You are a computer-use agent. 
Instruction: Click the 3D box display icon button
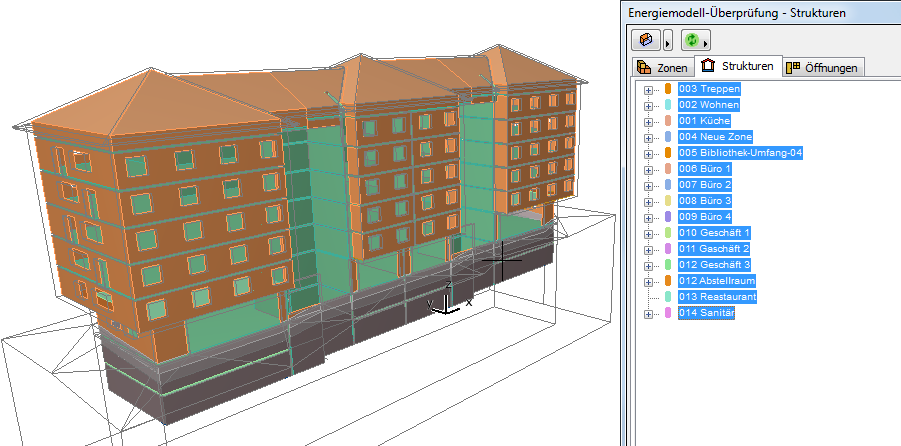[x=646, y=40]
